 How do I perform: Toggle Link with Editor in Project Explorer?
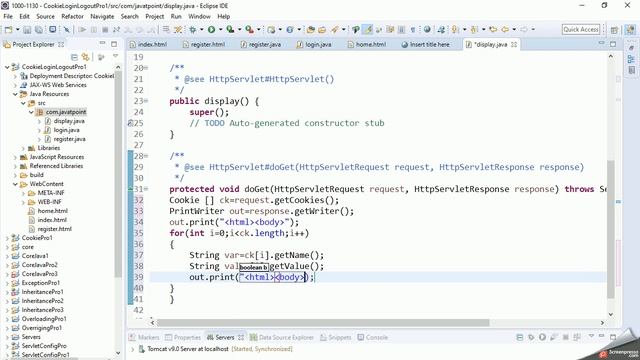pos(85,57)
